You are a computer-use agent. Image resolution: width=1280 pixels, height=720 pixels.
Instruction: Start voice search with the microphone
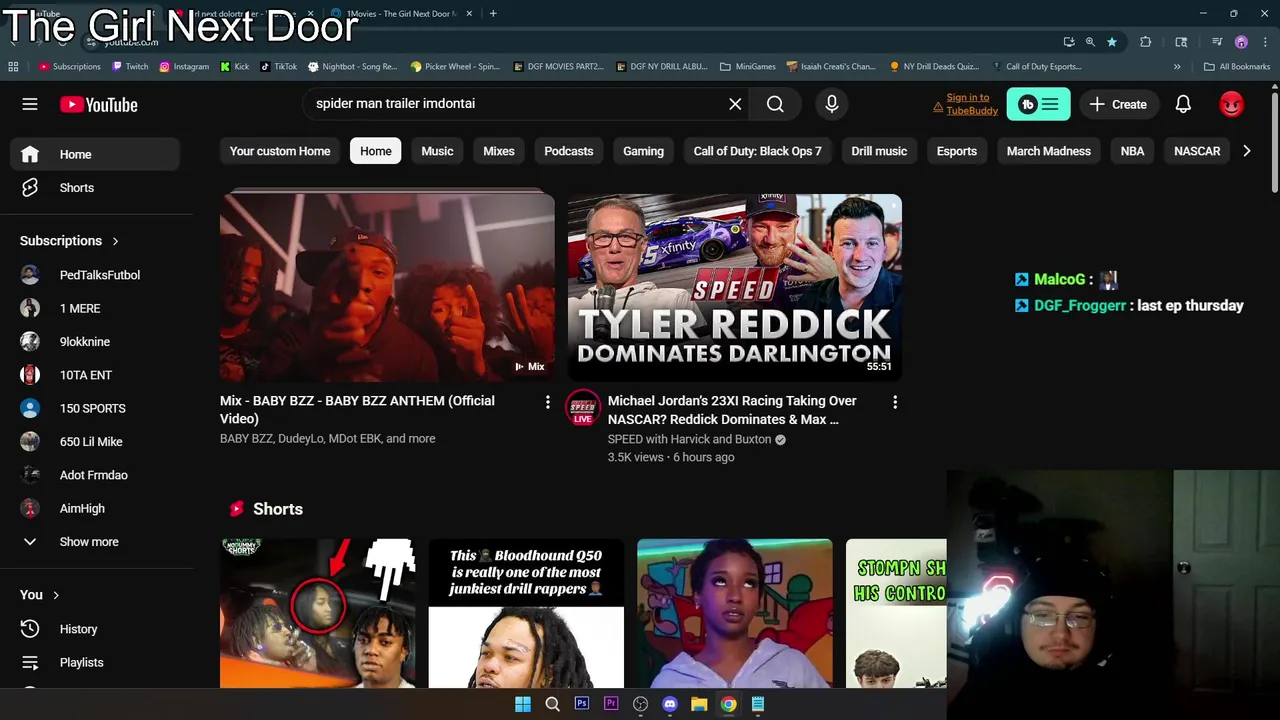click(831, 104)
